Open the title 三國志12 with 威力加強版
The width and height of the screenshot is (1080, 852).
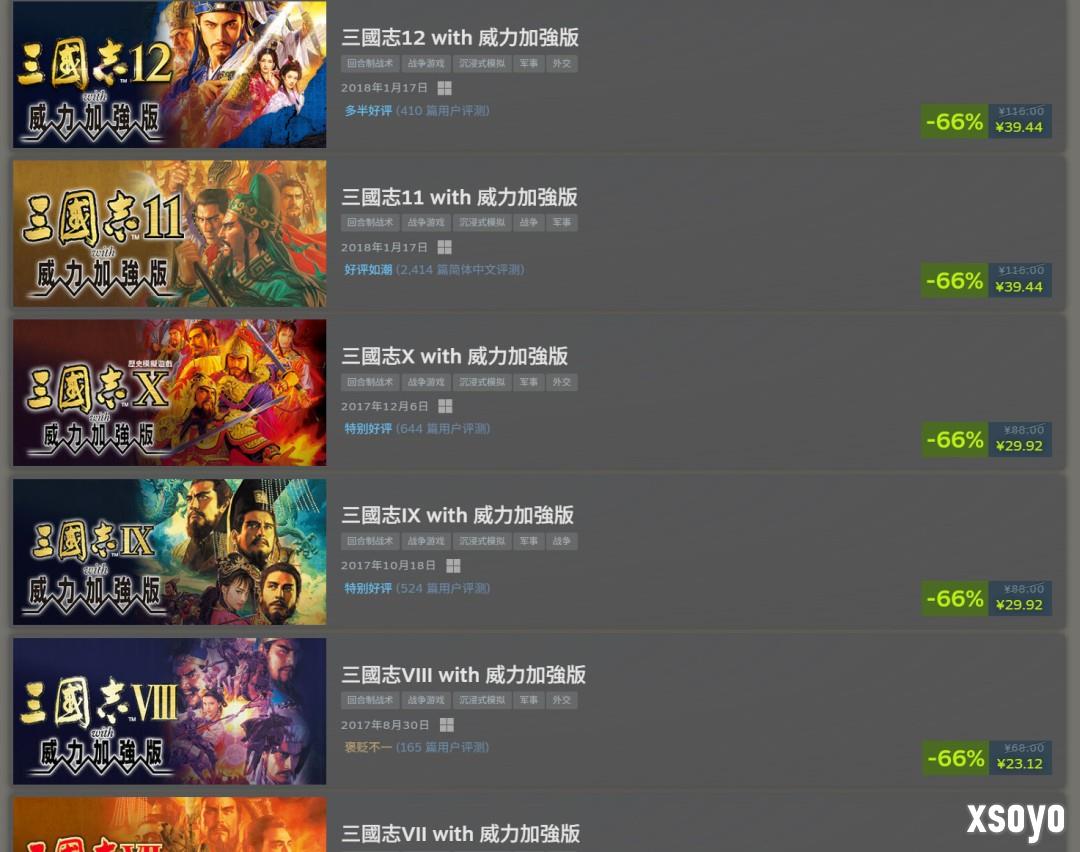click(x=459, y=38)
